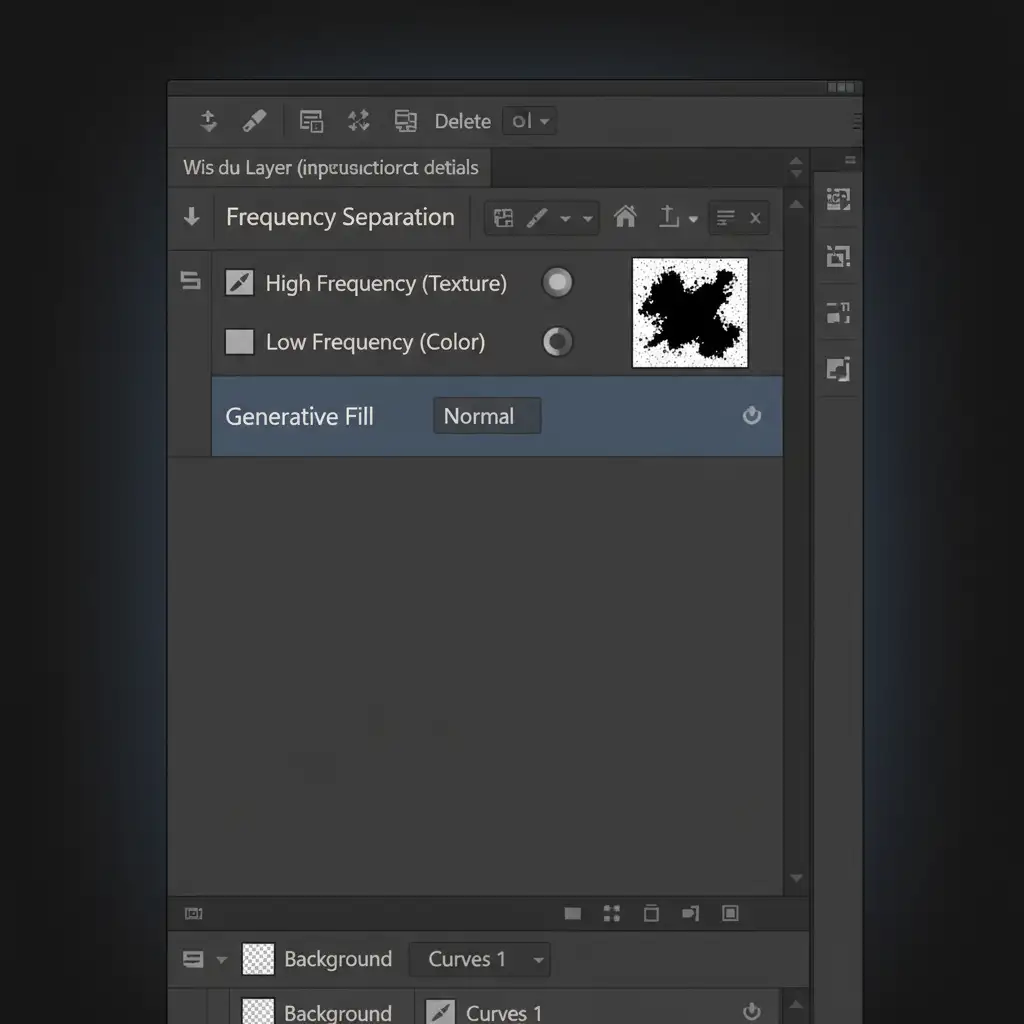The width and height of the screenshot is (1024, 1024).
Task: Select the Wis du Layer tab
Action: (x=330, y=167)
